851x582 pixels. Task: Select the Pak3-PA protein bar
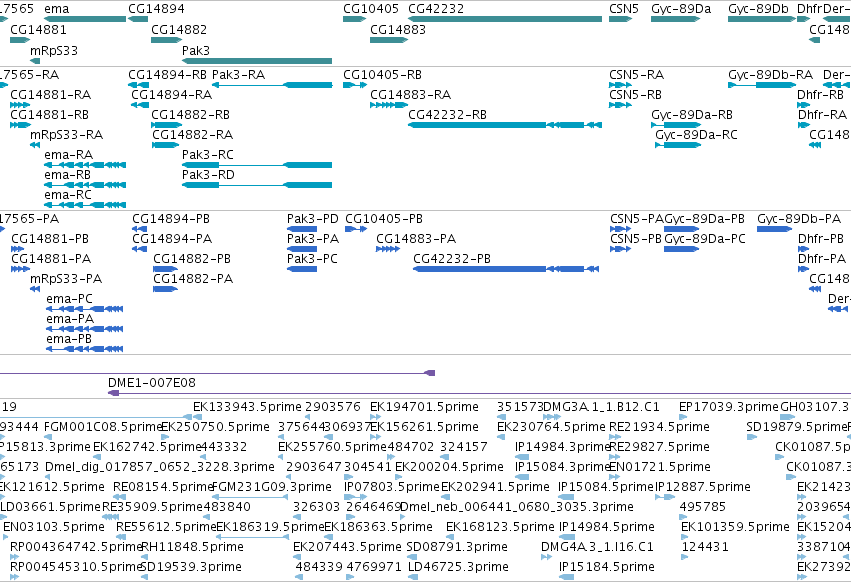click(x=302, y=249)
